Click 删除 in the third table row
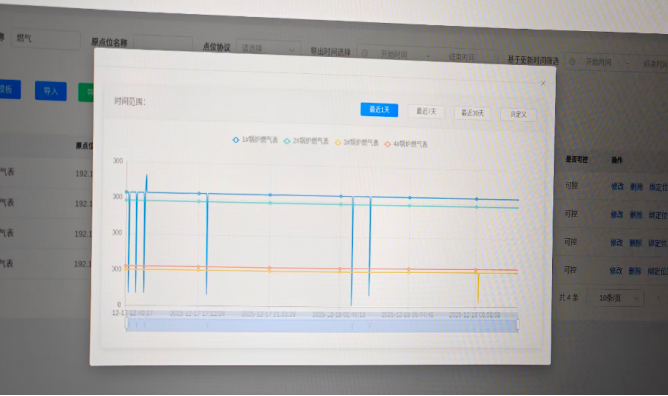Image resolution: width=668 pixels, height=396 pixels. 636,243
